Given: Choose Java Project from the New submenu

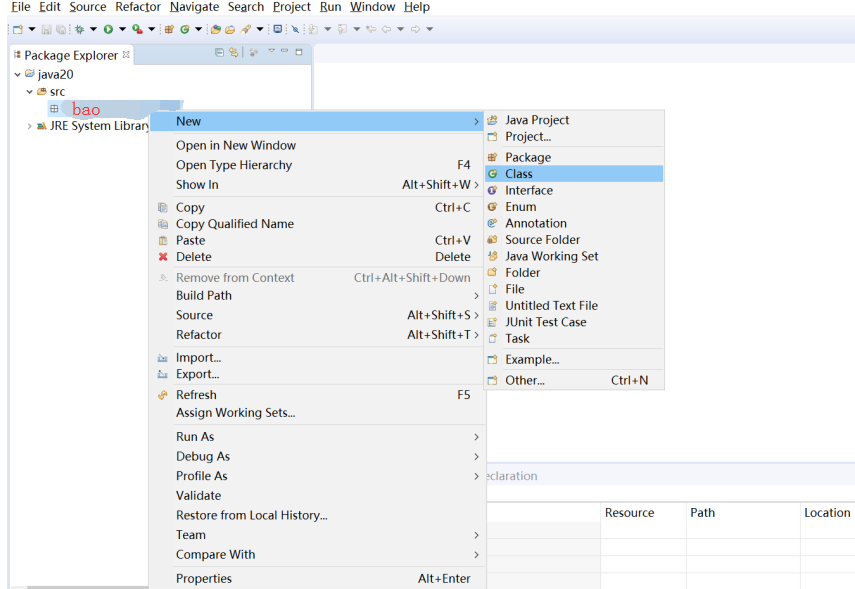Looking at the screenshot, I should pos(574,120).
